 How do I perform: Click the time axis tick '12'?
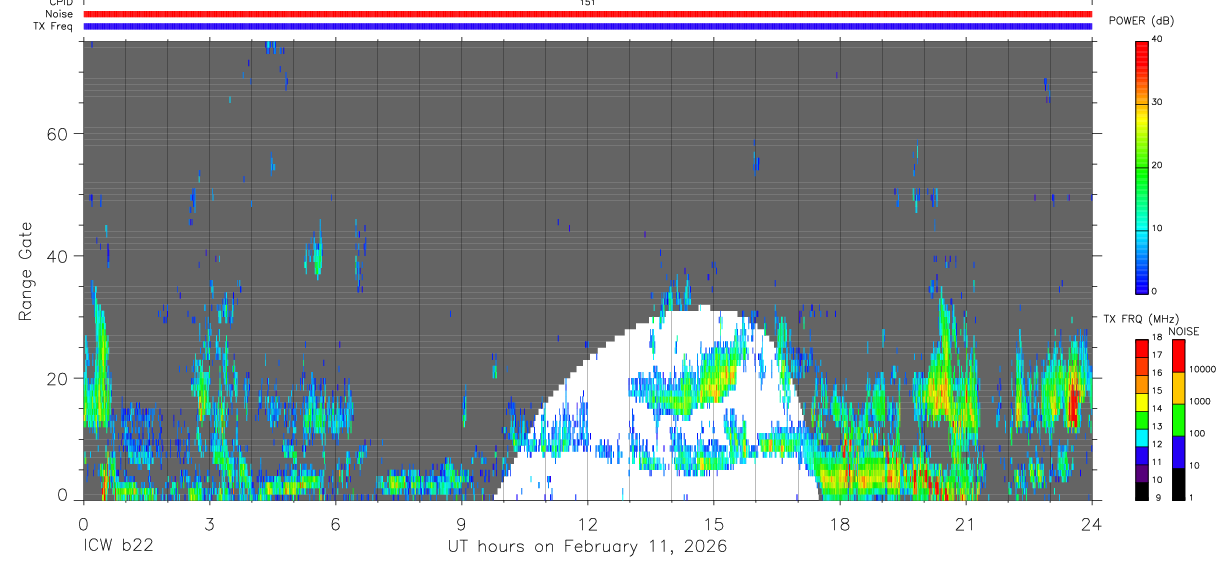tap(587, 523)
